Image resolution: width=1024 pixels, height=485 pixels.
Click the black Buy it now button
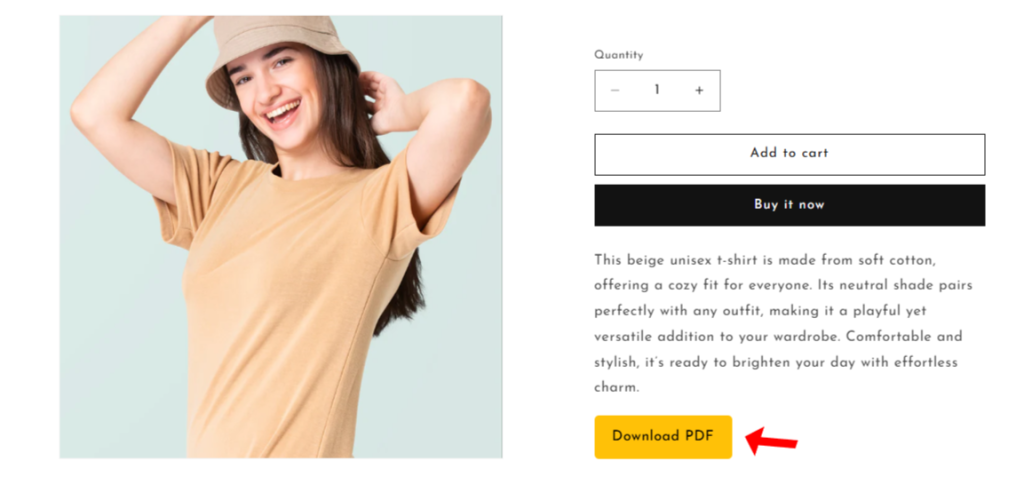pyautogui.click(x=790, y=205)
